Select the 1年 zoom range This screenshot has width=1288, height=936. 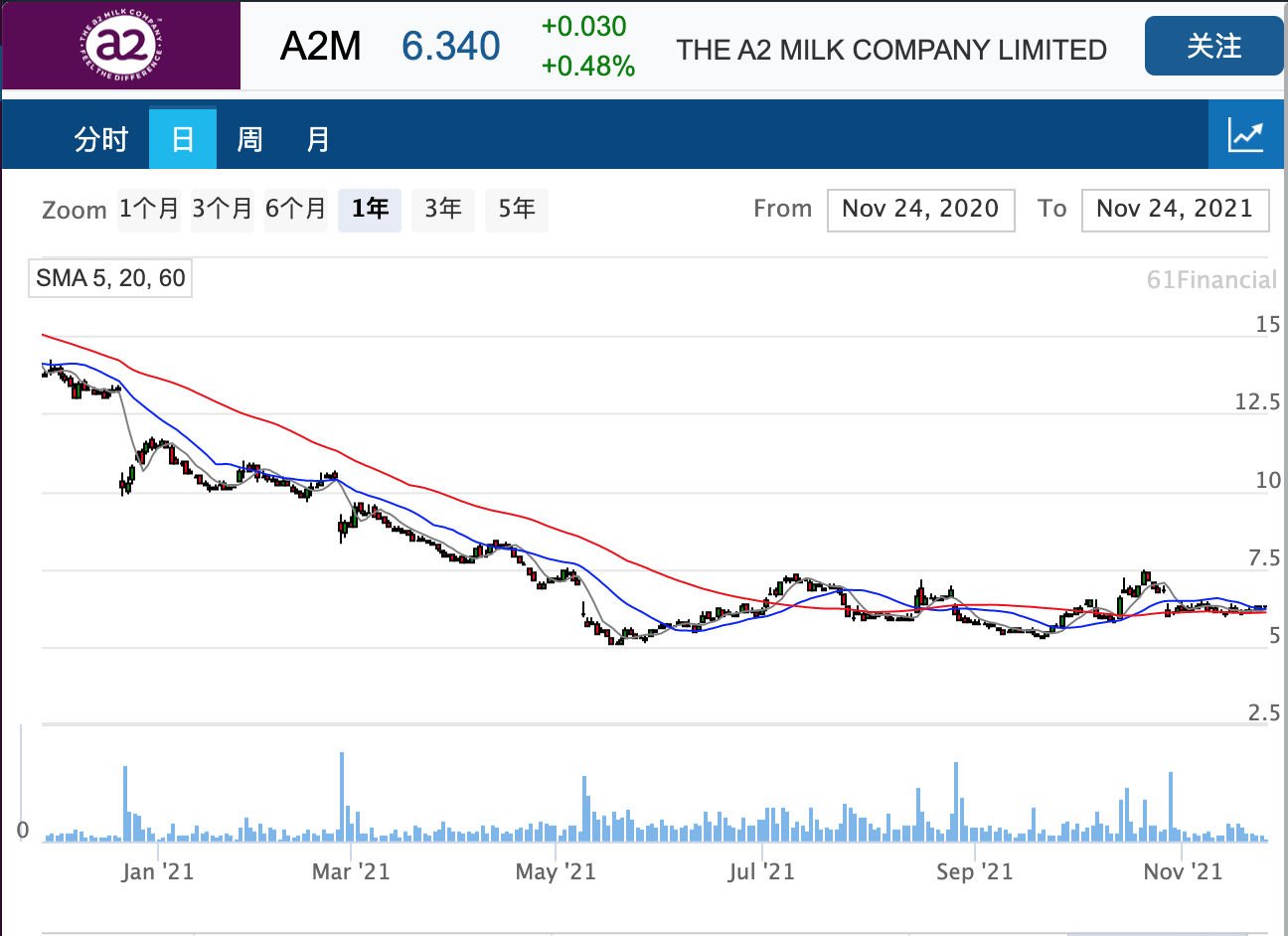[370, 209]
